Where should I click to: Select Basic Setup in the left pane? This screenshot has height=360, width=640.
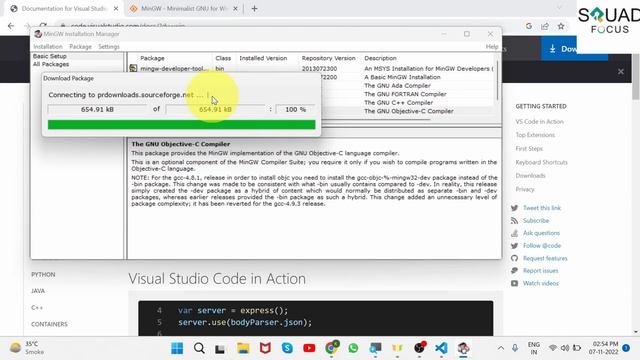50,56
